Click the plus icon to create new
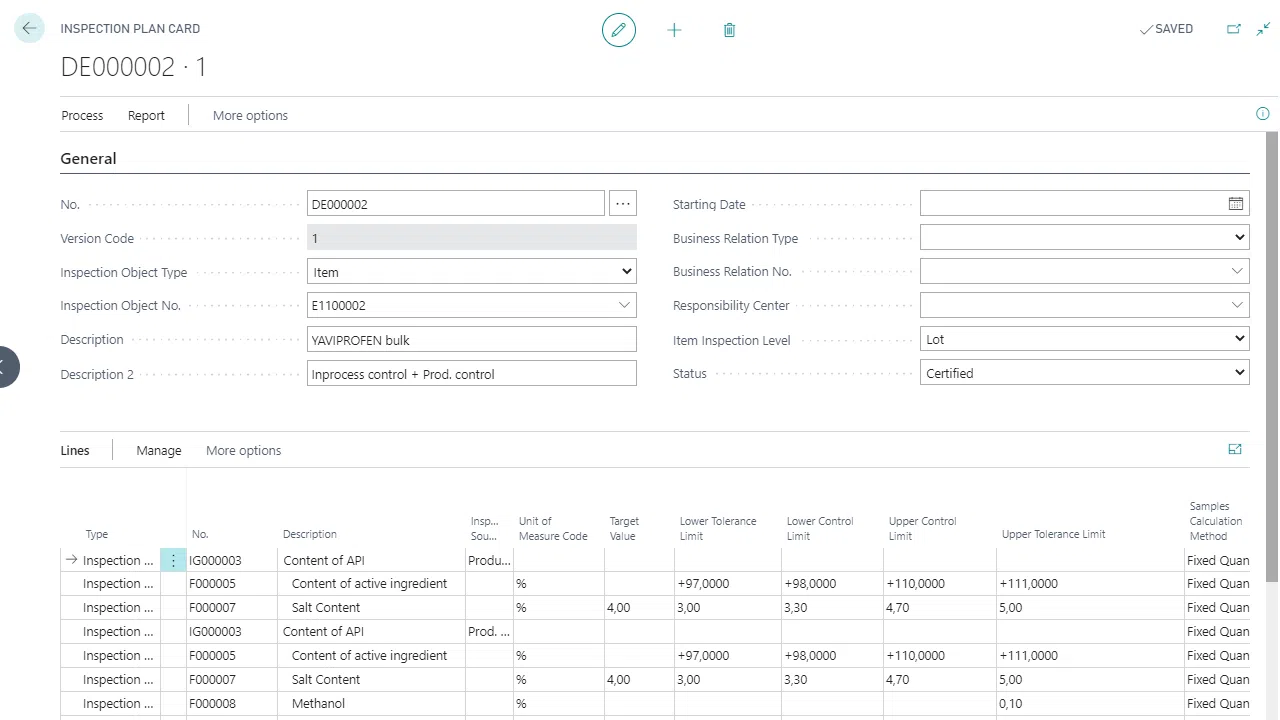The height and width of the screenshot is (720, 1280). tap(674, 30)
